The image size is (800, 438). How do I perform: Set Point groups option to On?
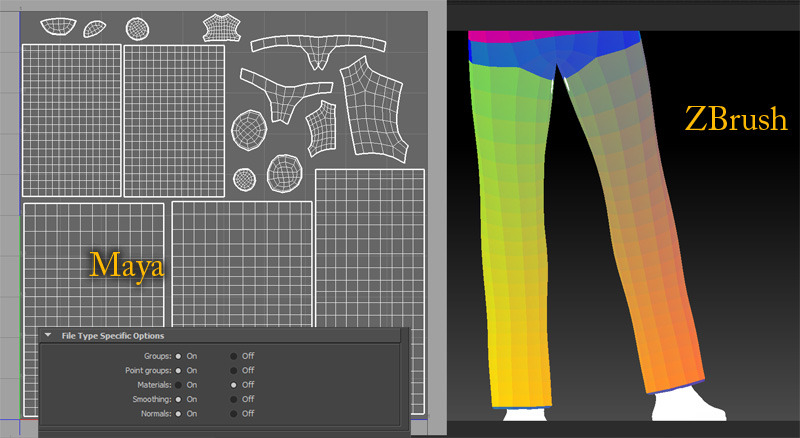[x=178, y=370]
